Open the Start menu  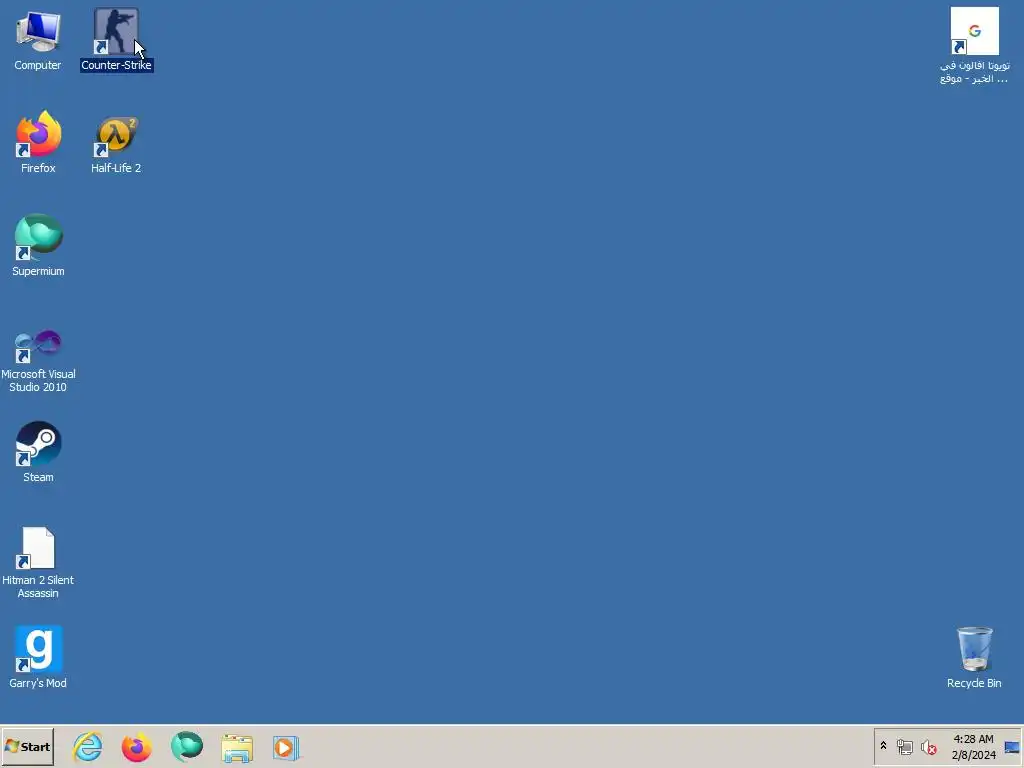(x=27, y=746)
